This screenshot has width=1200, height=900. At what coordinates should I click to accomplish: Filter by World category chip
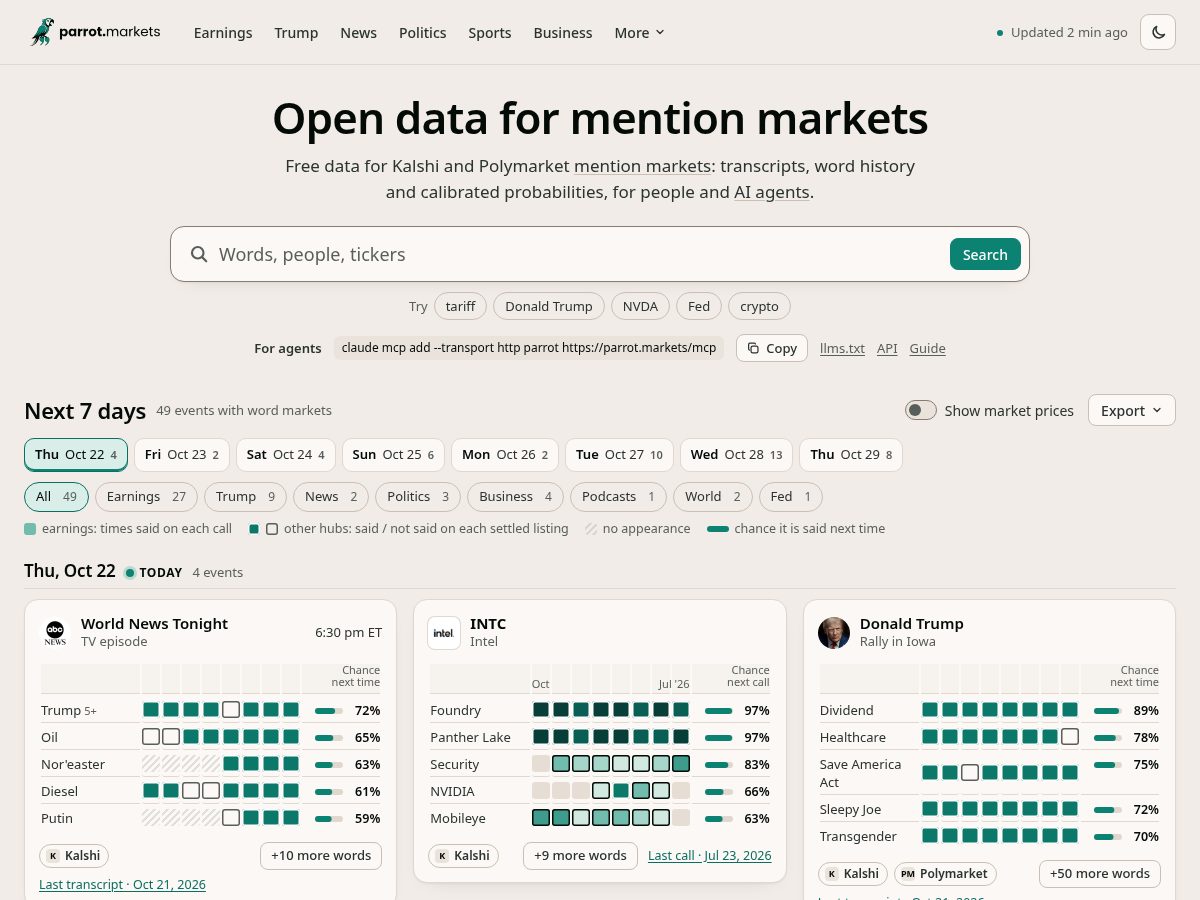click(x=713, y=496)
